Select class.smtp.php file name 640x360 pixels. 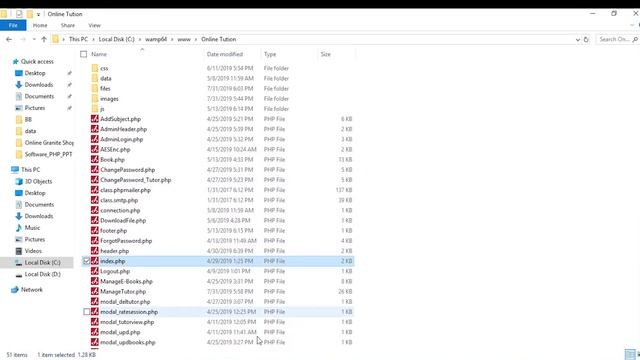[119, 200]
